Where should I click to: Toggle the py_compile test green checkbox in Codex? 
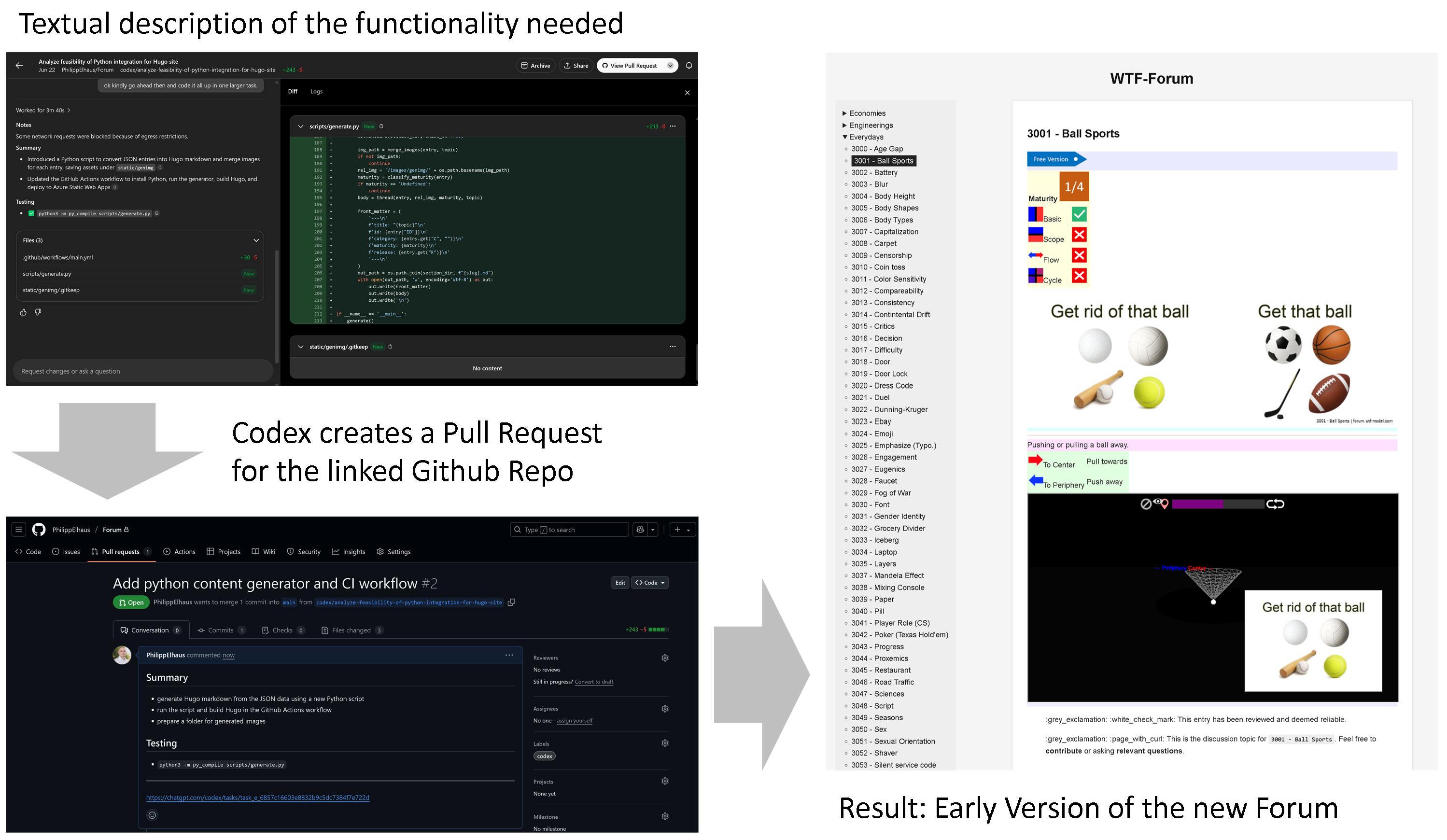(31, 213)
